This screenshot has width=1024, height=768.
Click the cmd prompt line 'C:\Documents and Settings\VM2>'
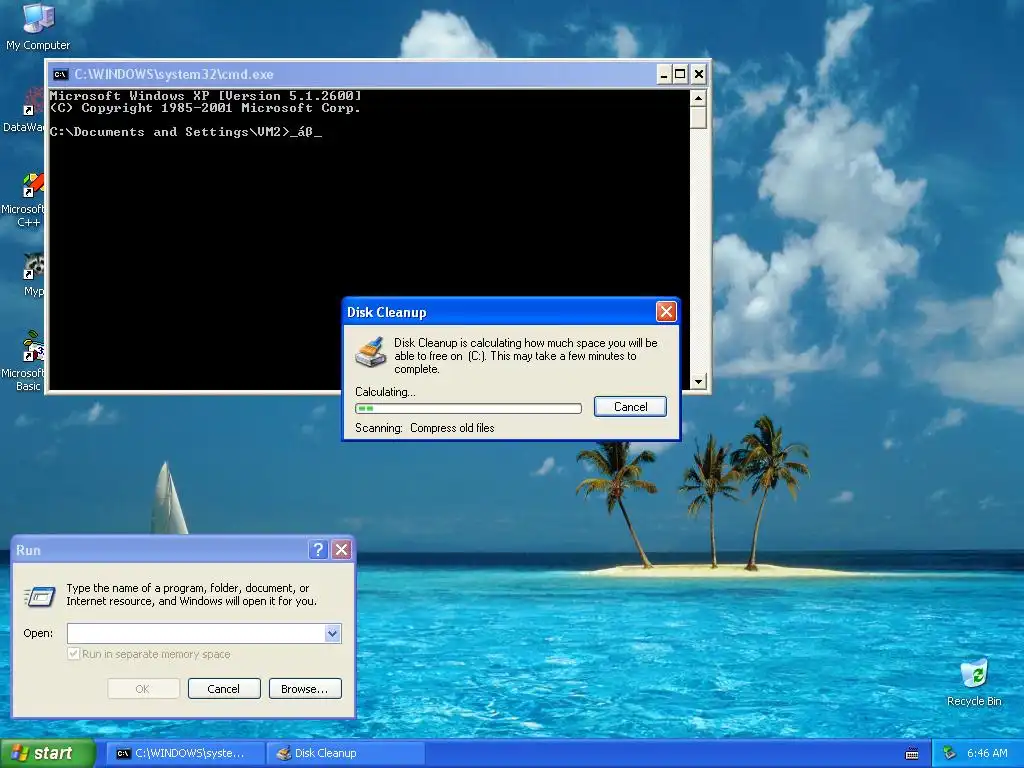(169, 132)
